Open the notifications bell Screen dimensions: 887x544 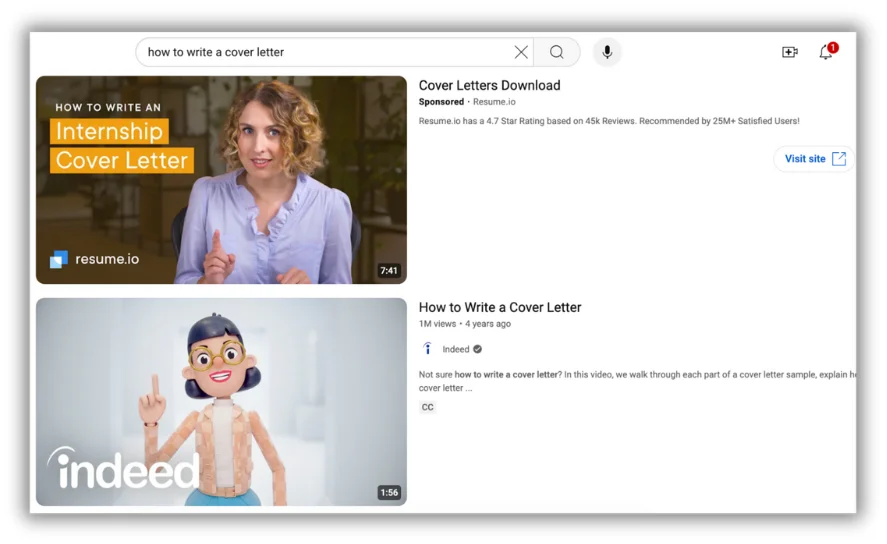click(x=825, y=53)
